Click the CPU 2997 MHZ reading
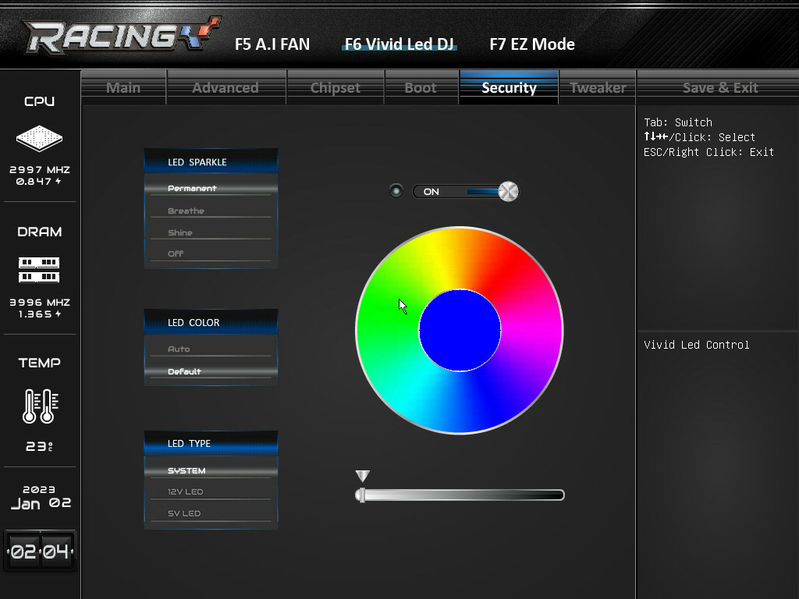Viewport: 799px width, 599px height. pos(40,170)
